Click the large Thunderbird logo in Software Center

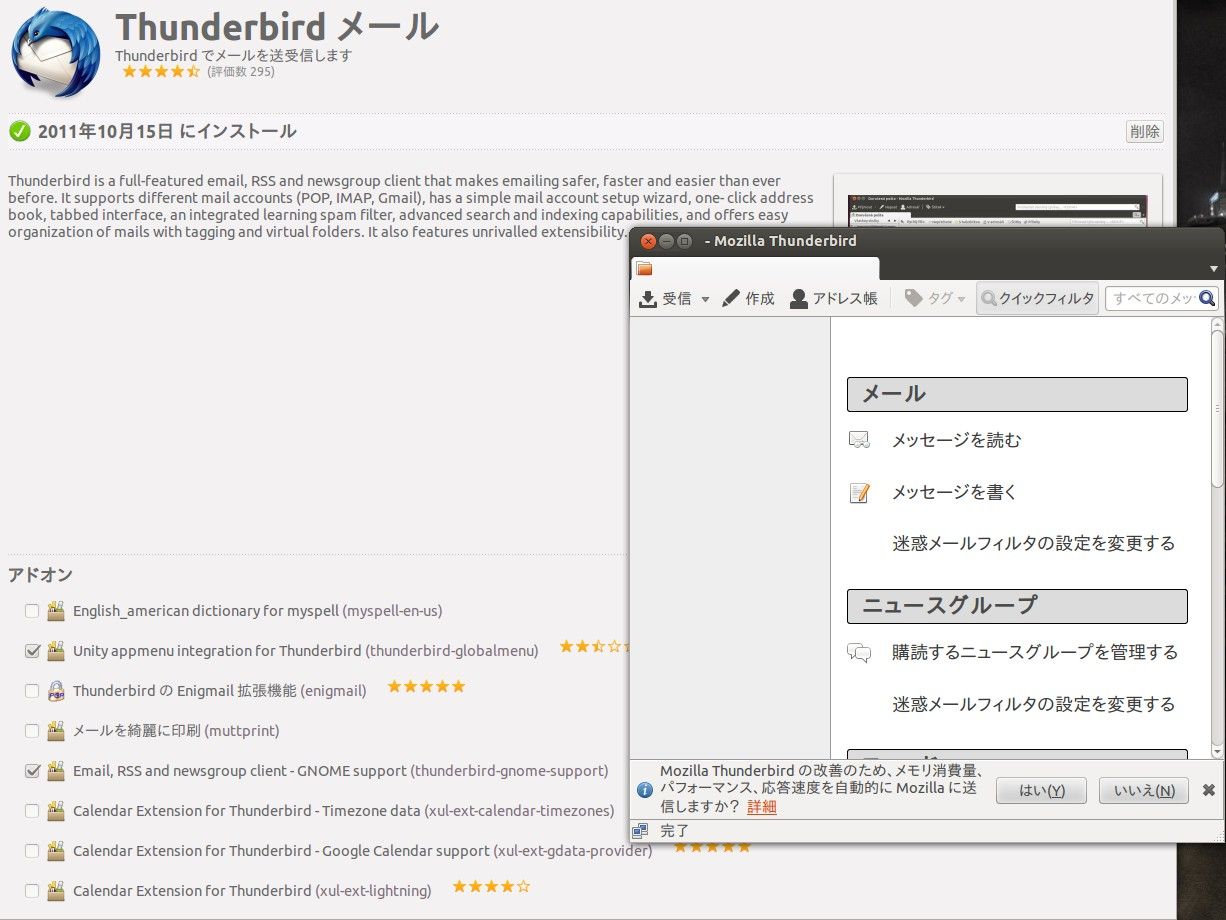(x=56, y=53)
